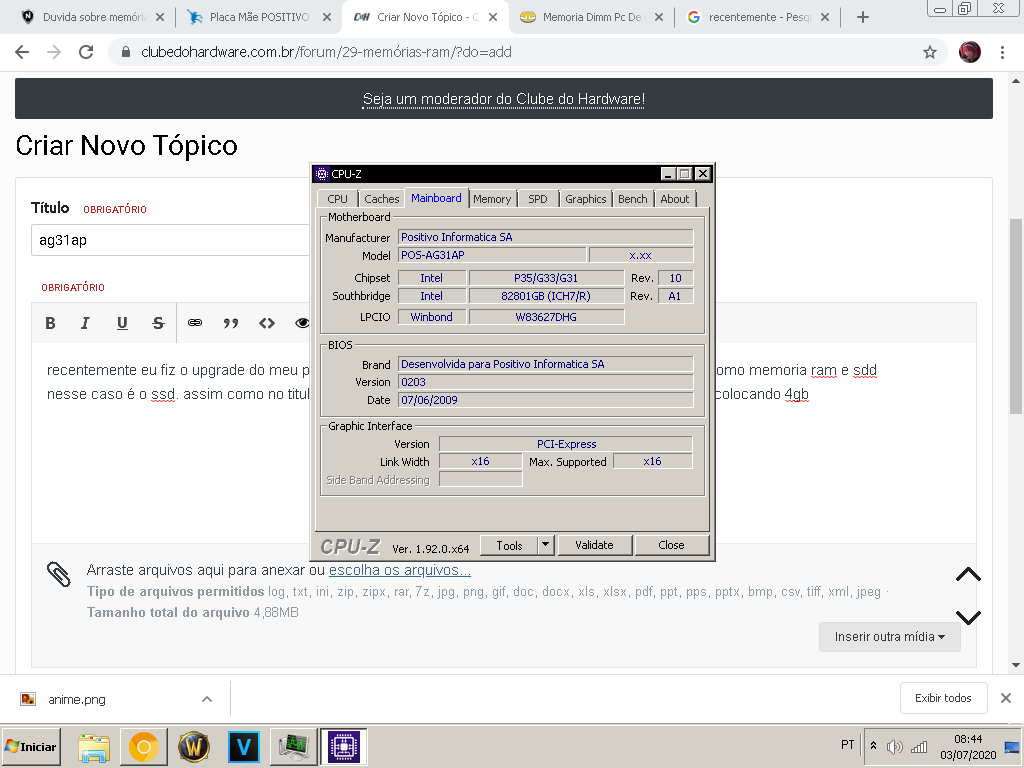Select the CPU-Z taskbar icon
1024x768 pixels.
pyautogui.click(x=344, y=747)
